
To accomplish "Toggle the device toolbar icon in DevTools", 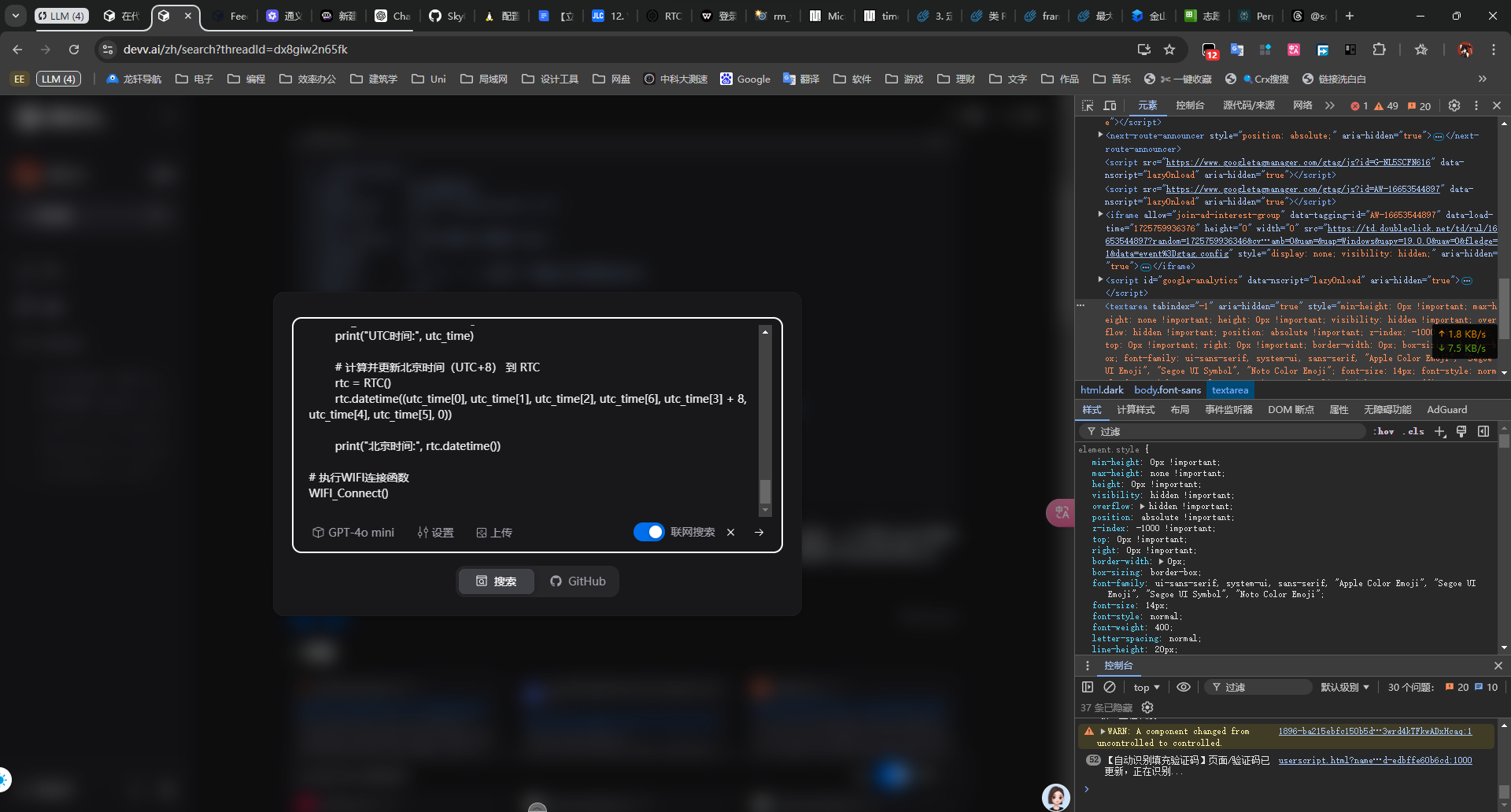I will (1110, 105).
